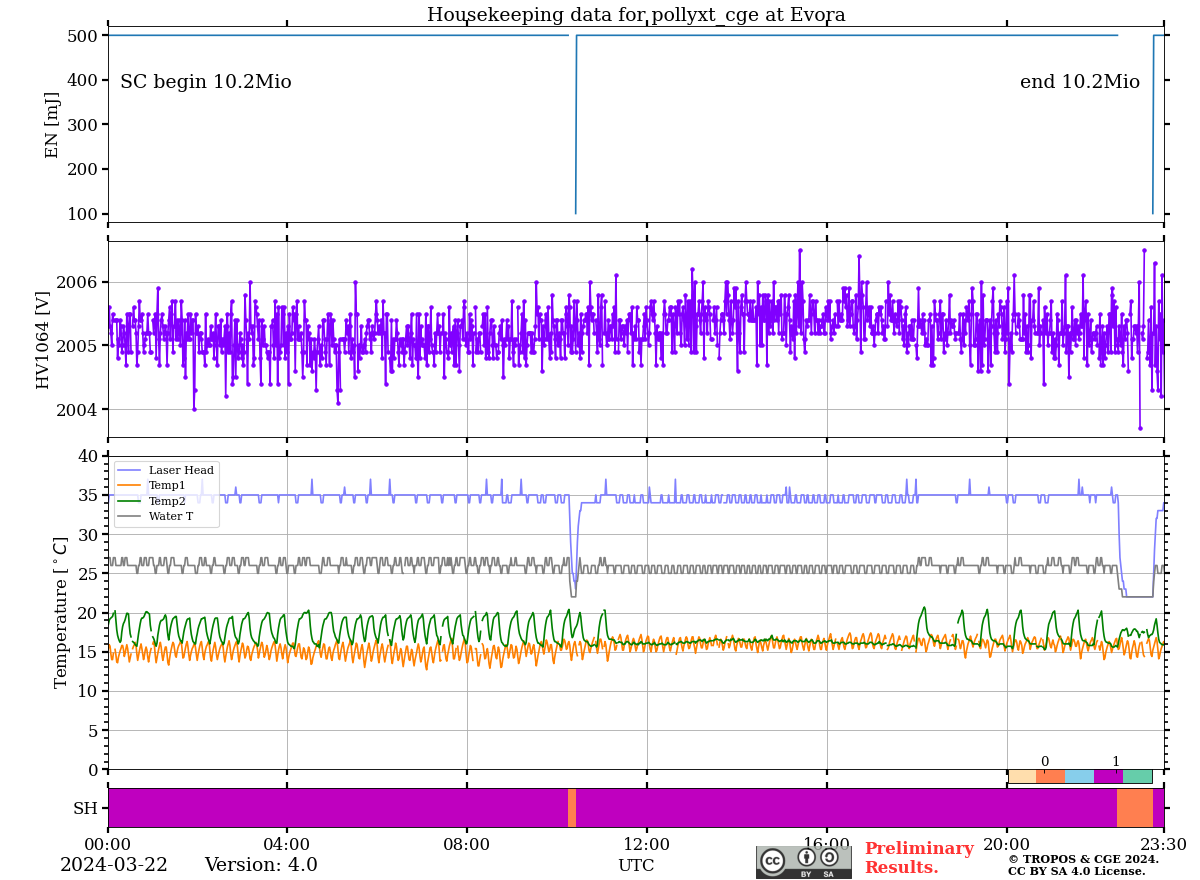Viewport: 1200px width, 880px height.
Task: Click the 'end 10.2Mio' annotation
Action: pyautogui.click(x=1080, y=82)
